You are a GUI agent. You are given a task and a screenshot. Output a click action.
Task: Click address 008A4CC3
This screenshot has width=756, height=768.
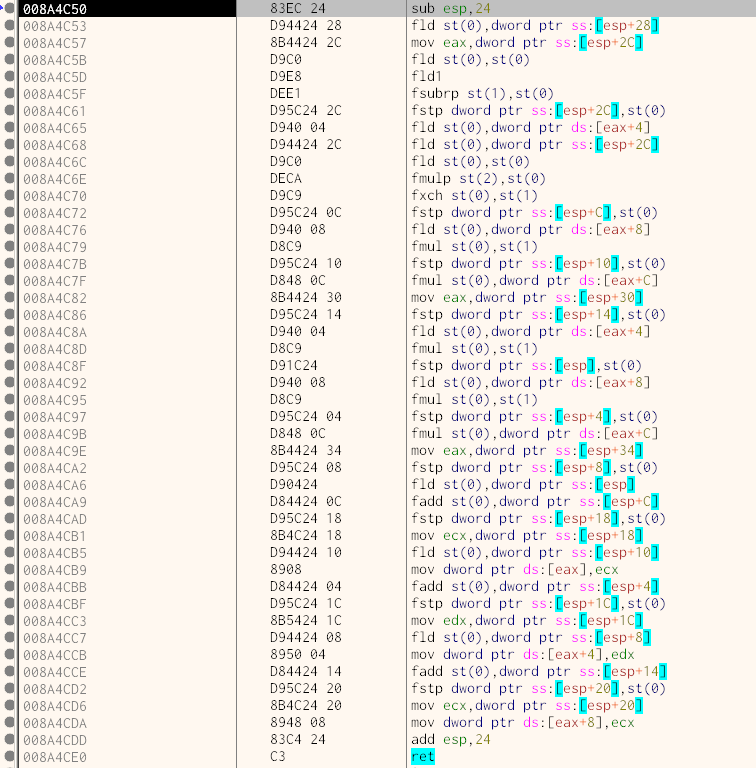(x=55, y=620)
